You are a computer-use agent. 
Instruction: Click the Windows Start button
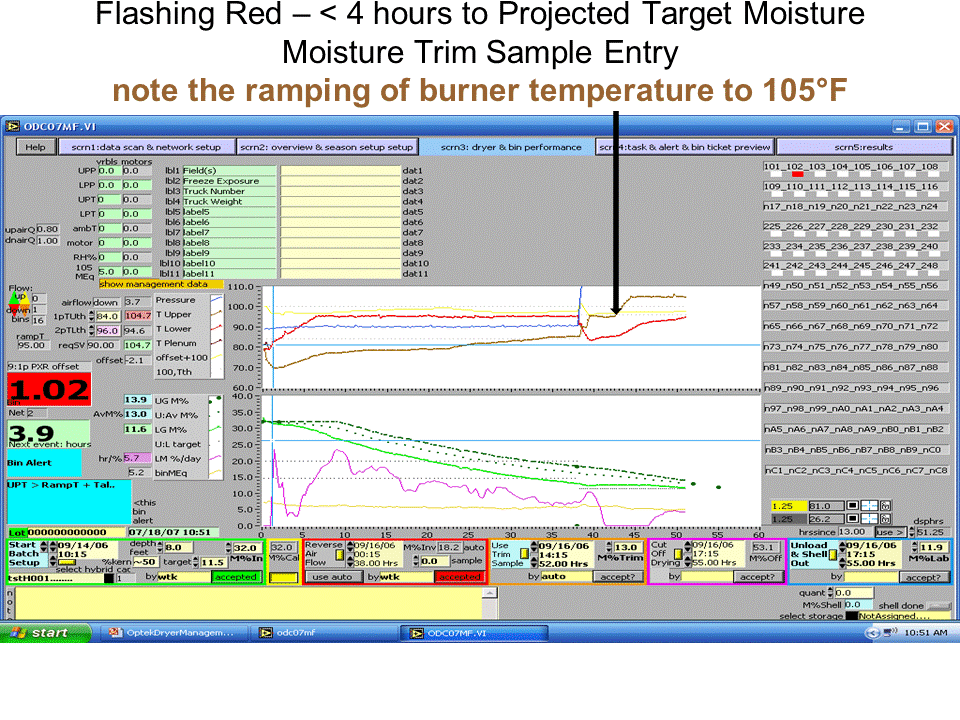[46, 632]
